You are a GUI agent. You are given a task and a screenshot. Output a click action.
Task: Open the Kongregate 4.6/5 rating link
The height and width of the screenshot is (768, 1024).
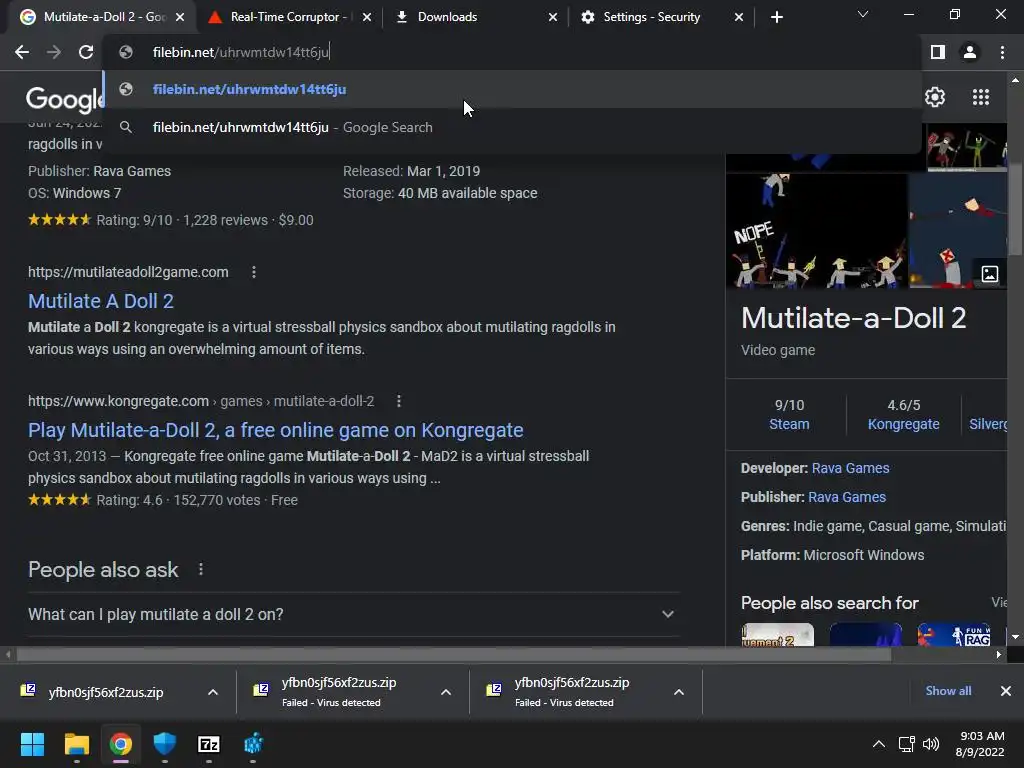coord(903,415)
